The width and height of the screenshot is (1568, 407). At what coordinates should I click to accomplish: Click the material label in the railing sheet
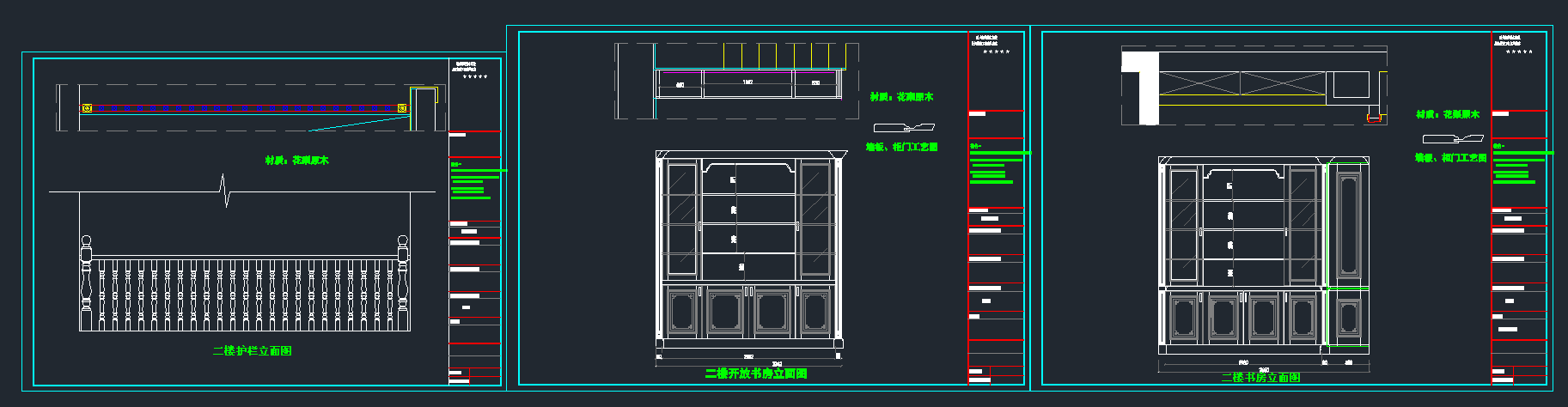[x=296, y=161]
